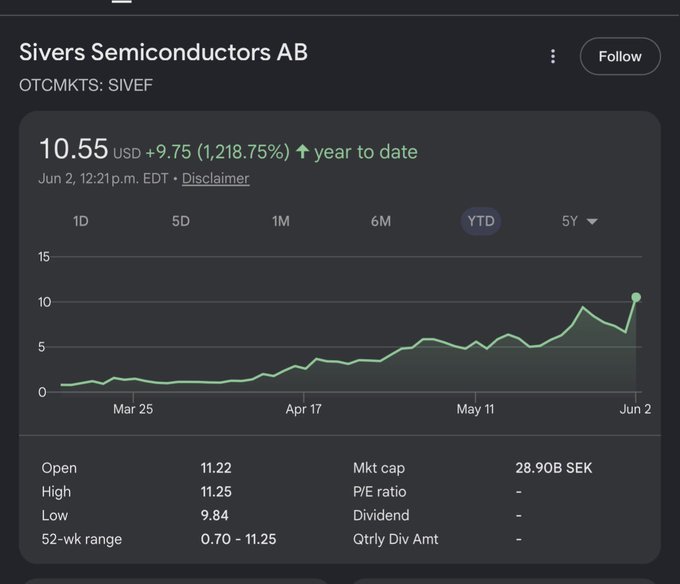Click the 15 y-axis label

tap(44, 257)
